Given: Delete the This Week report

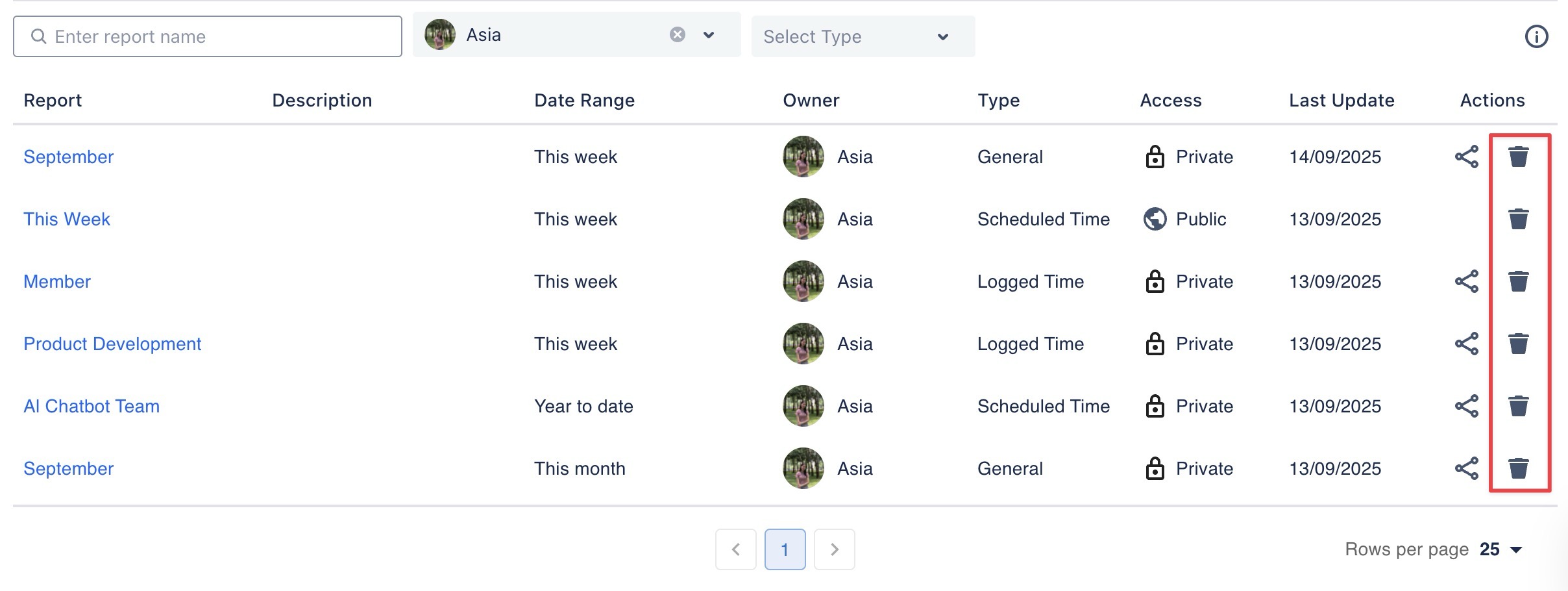Looking at the screenshot, I should [1518, 219].
